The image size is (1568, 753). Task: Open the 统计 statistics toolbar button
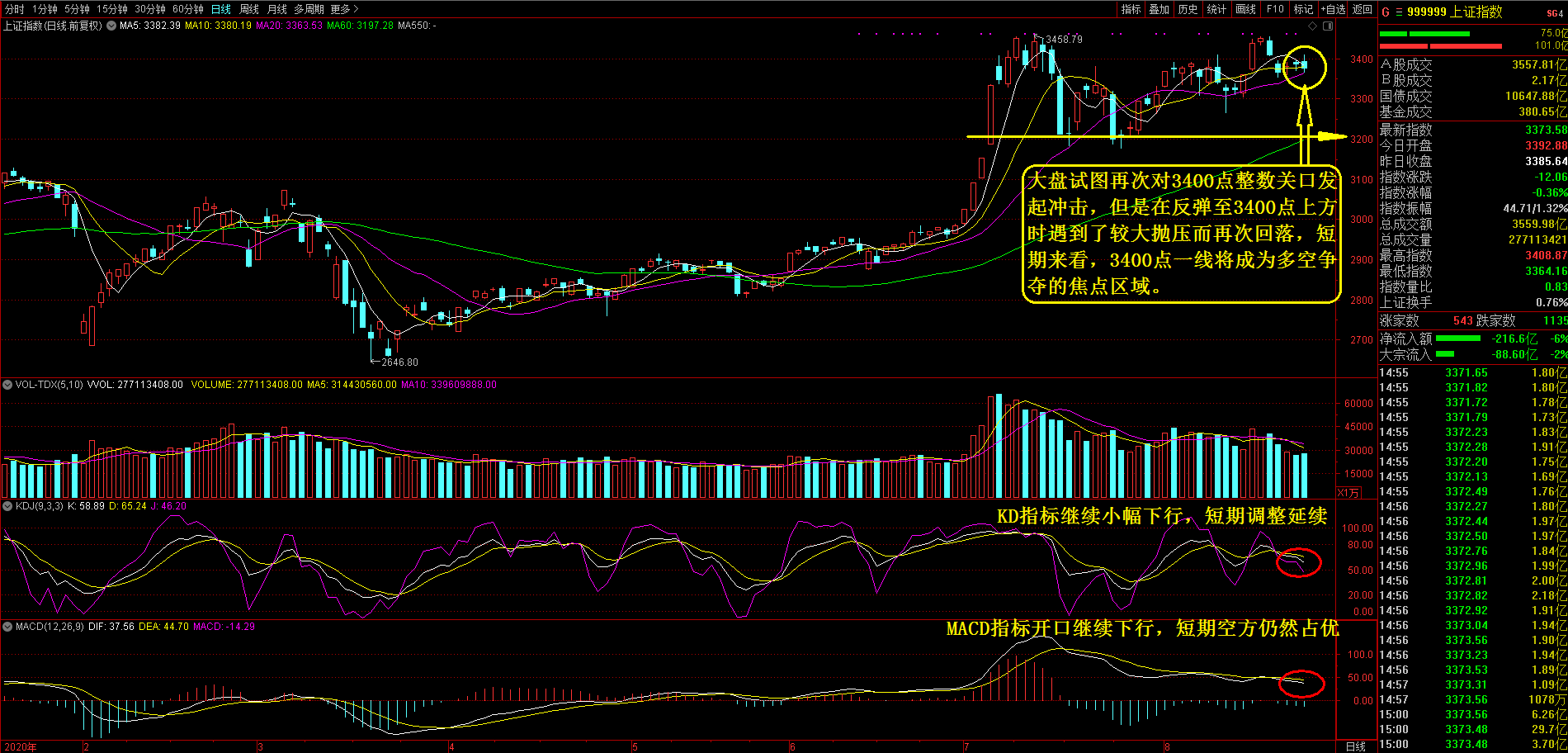(1216, 9)
